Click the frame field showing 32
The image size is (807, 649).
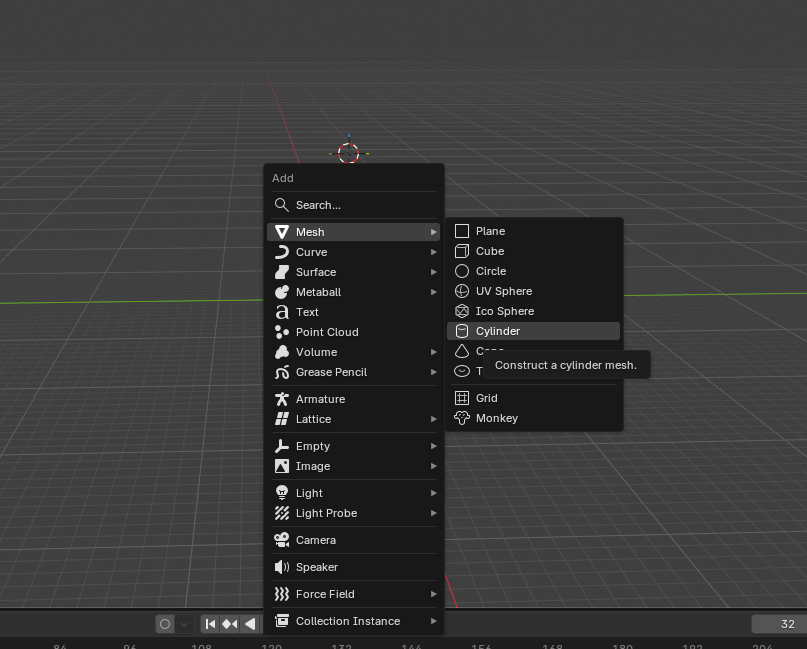779,624
